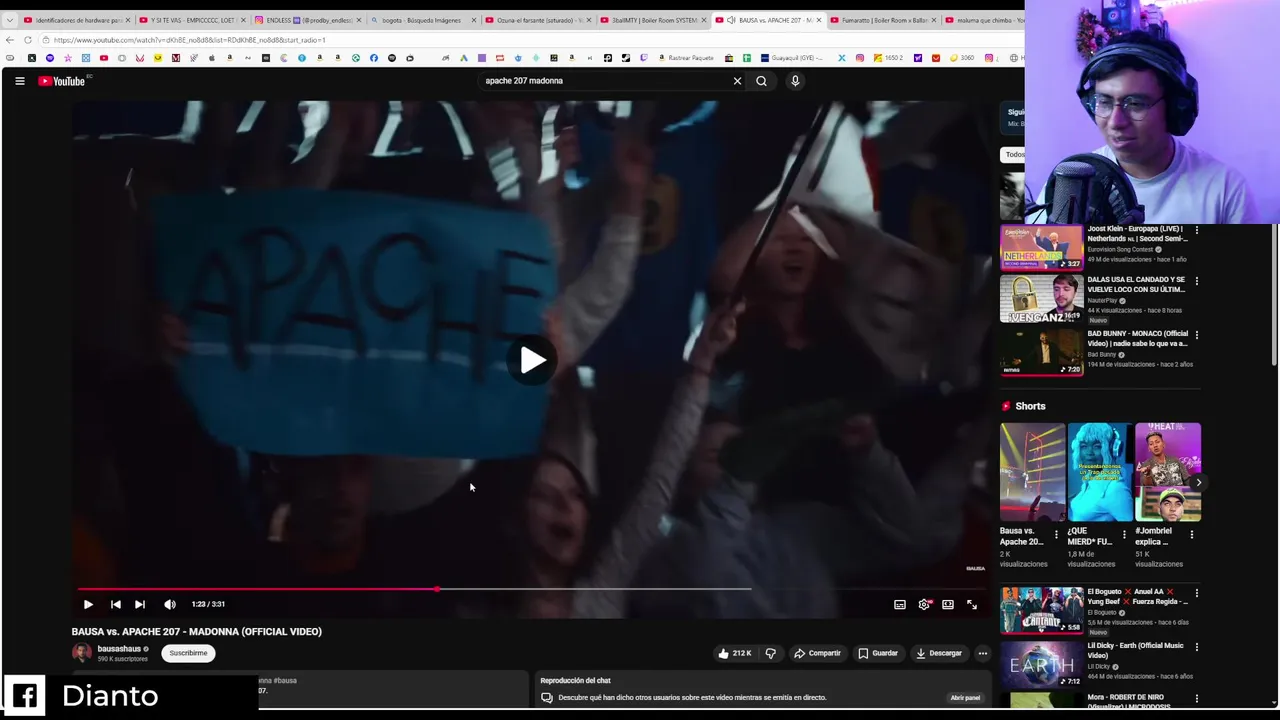Screen dimensions: 1280x720
Task: Open options for the Bad Bunny MONACO video
Action: [x=1196, y=335]
